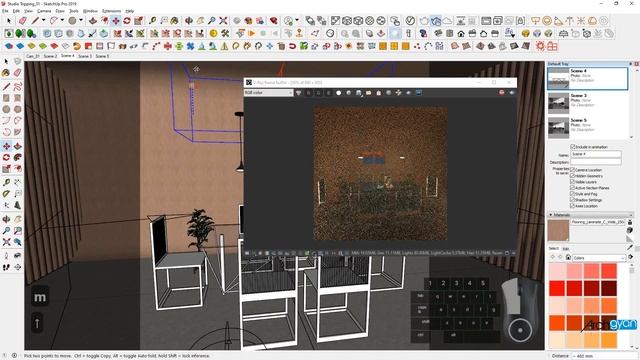
Task: Click the Rotate tool in left toolbar
Action: [6, 157]
